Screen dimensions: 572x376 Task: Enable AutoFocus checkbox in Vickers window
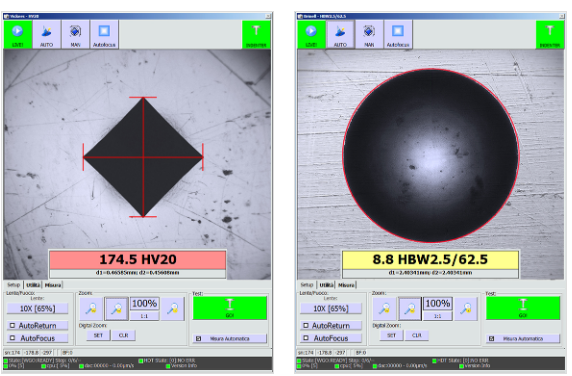click(x=37, y=338)
